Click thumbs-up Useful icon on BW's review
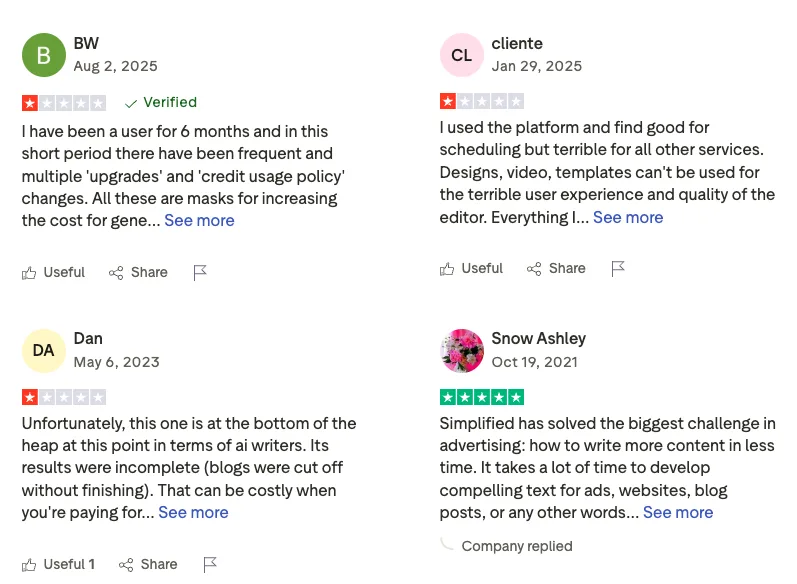This screenshot has height=584, width=797. (x=29, y=273)
